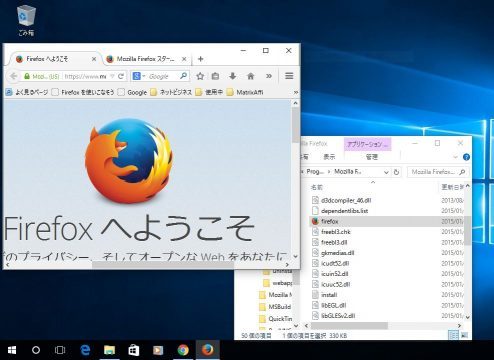Open the Firefox hamburger menu
This screenshot has height=360, width=494.
289,76
